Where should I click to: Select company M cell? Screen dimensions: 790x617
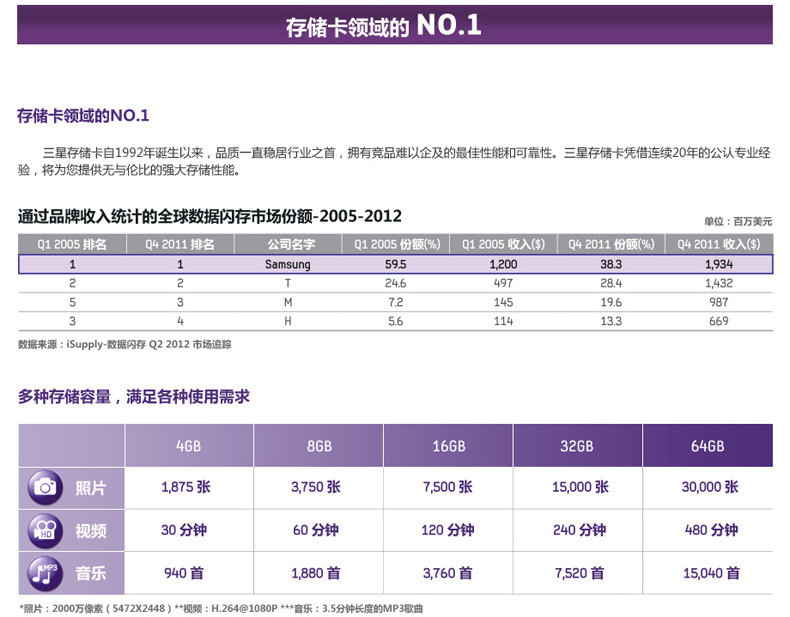[288, 302]
